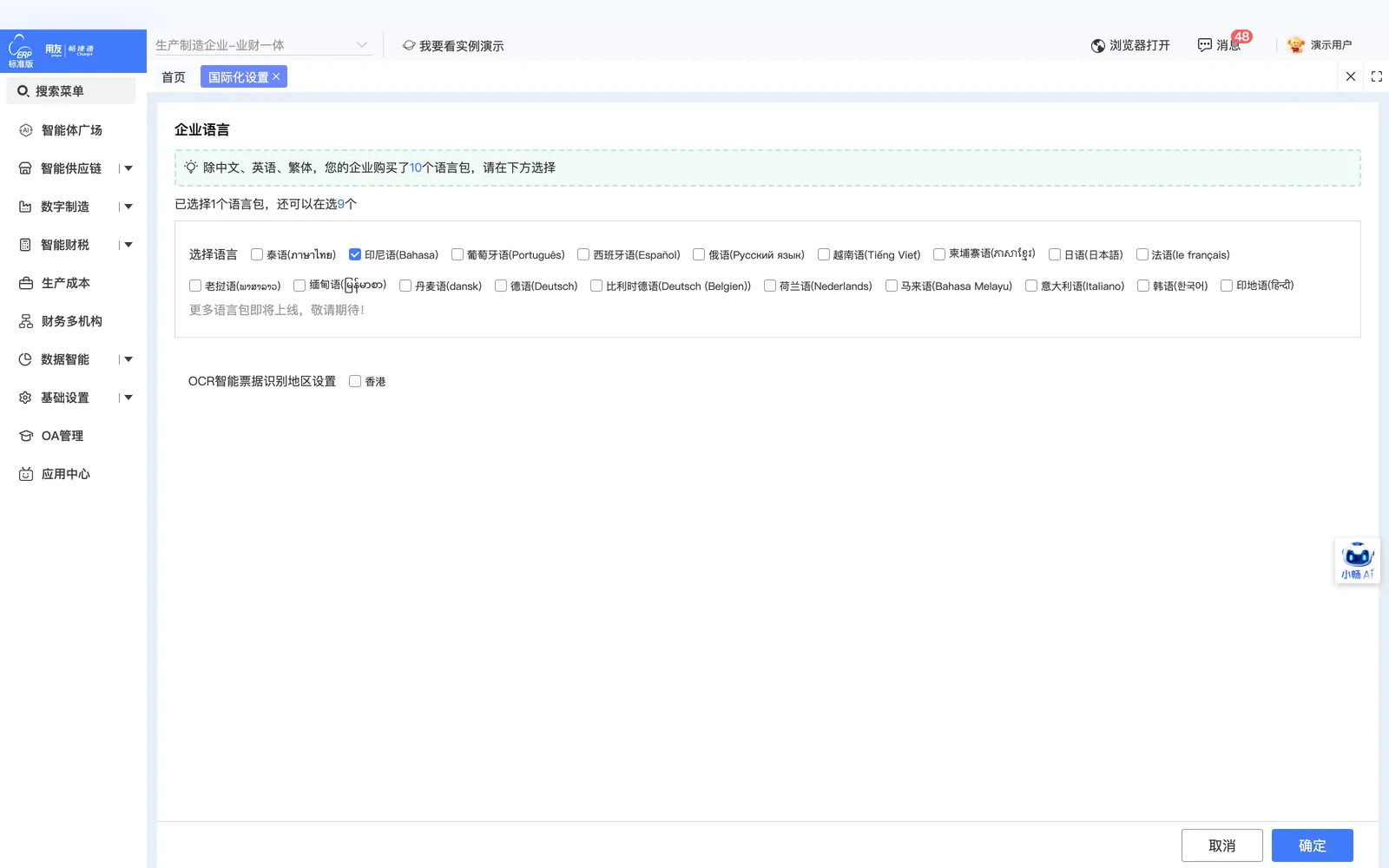The image size is (1389, 868).
Task: Click the 浏览器打开 globe icon
Action: tap(1097, 45)
